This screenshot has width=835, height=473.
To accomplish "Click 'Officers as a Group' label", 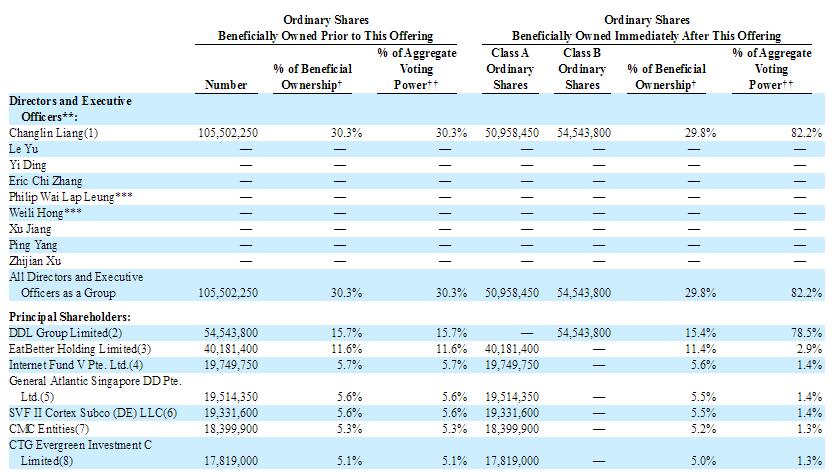I will pos(68,293).
